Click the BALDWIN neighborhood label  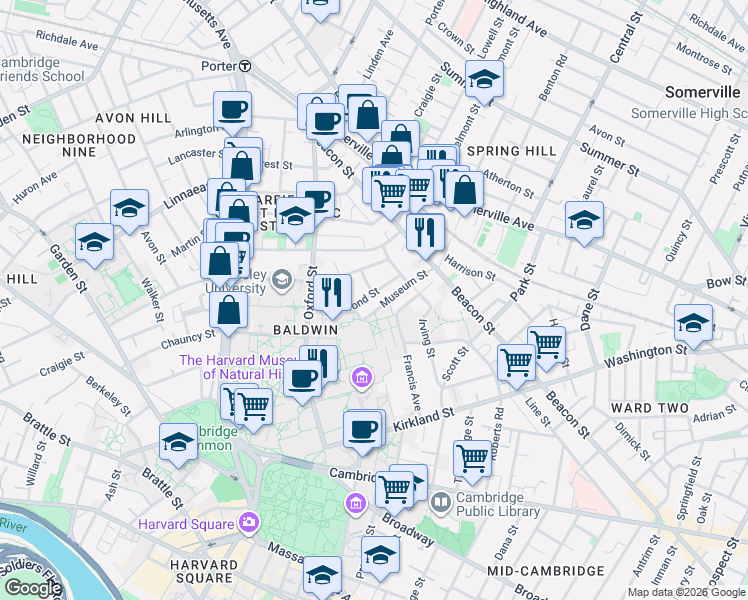pos(306,330)
